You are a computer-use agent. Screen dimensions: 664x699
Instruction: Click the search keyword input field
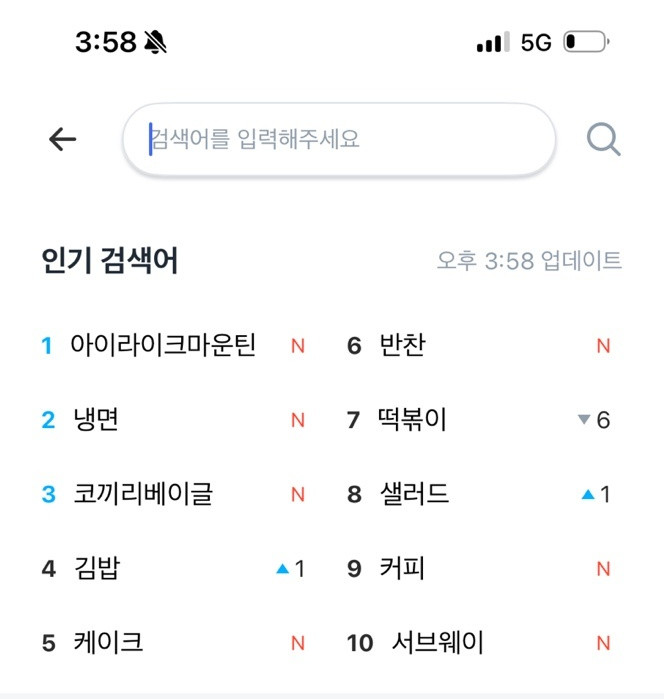click(338, 139)
